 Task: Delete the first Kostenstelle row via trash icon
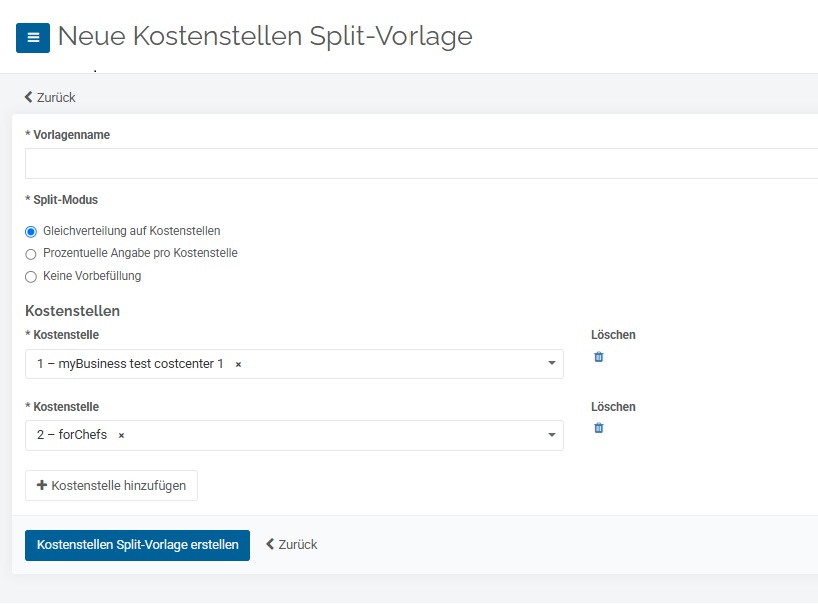(x=599, y=357)
